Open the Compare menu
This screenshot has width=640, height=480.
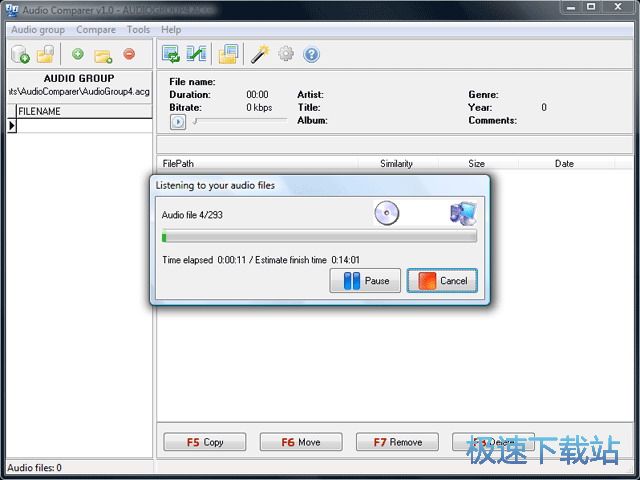tap(96, 30)
